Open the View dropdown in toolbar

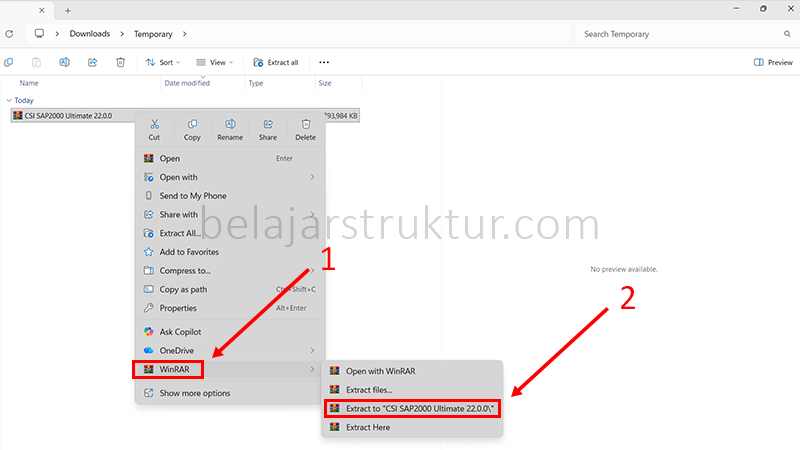click(x=214, y=62)
